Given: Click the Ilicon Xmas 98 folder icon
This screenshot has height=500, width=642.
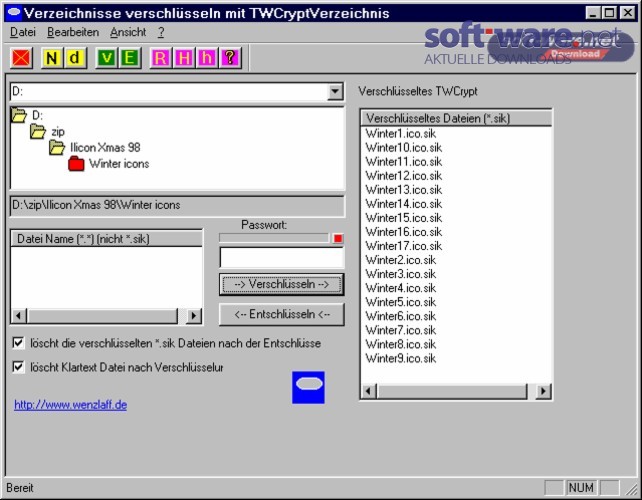Looking at the screenshot, I should pyautogui.click(x=57, y=147).
